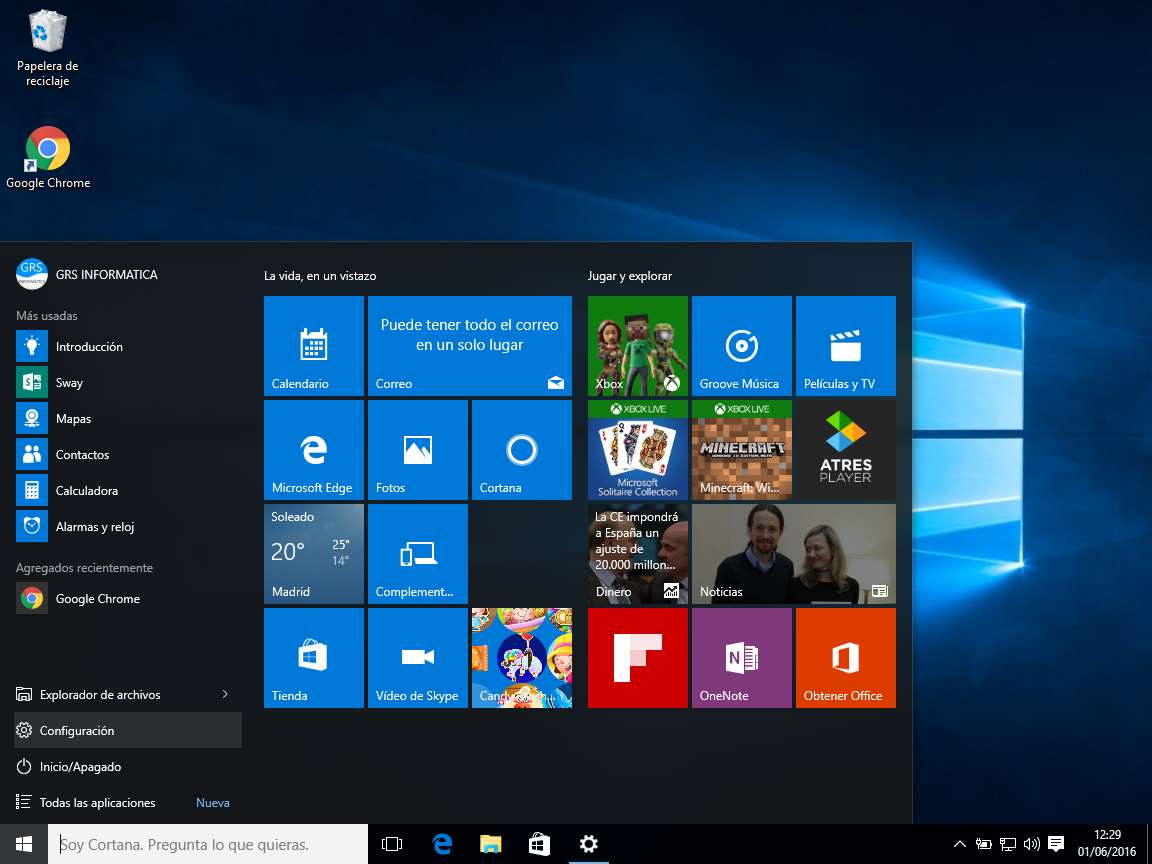Viewport: 1152px width, 864px height.
Task: Open Calculadora from most used list
Action: (x=128, y=490)
